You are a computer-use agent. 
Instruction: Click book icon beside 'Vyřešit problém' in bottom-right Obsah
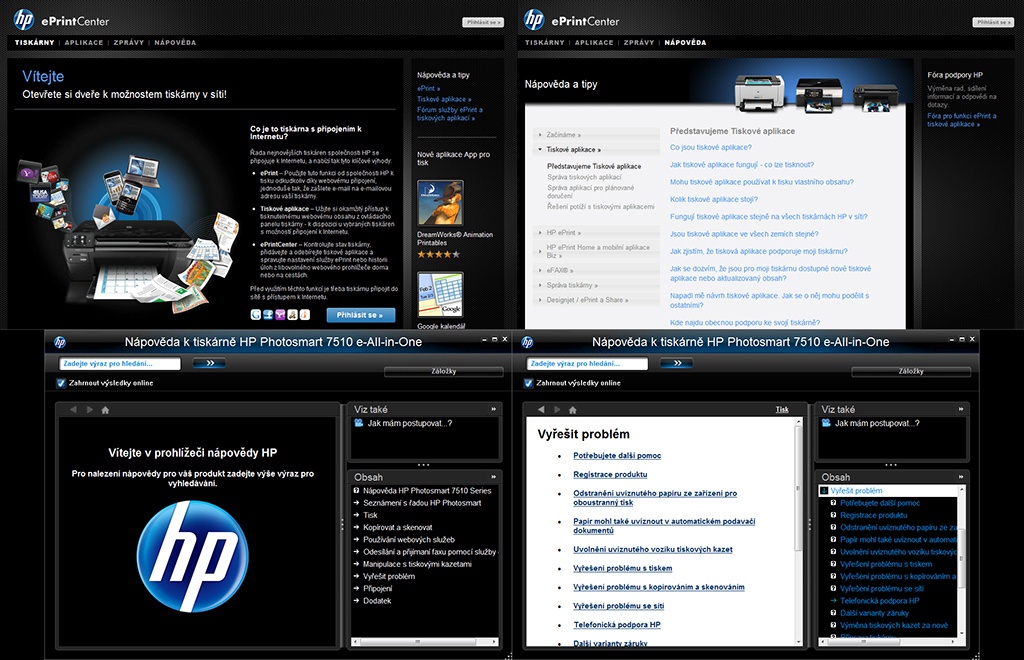tap(824, 490)
